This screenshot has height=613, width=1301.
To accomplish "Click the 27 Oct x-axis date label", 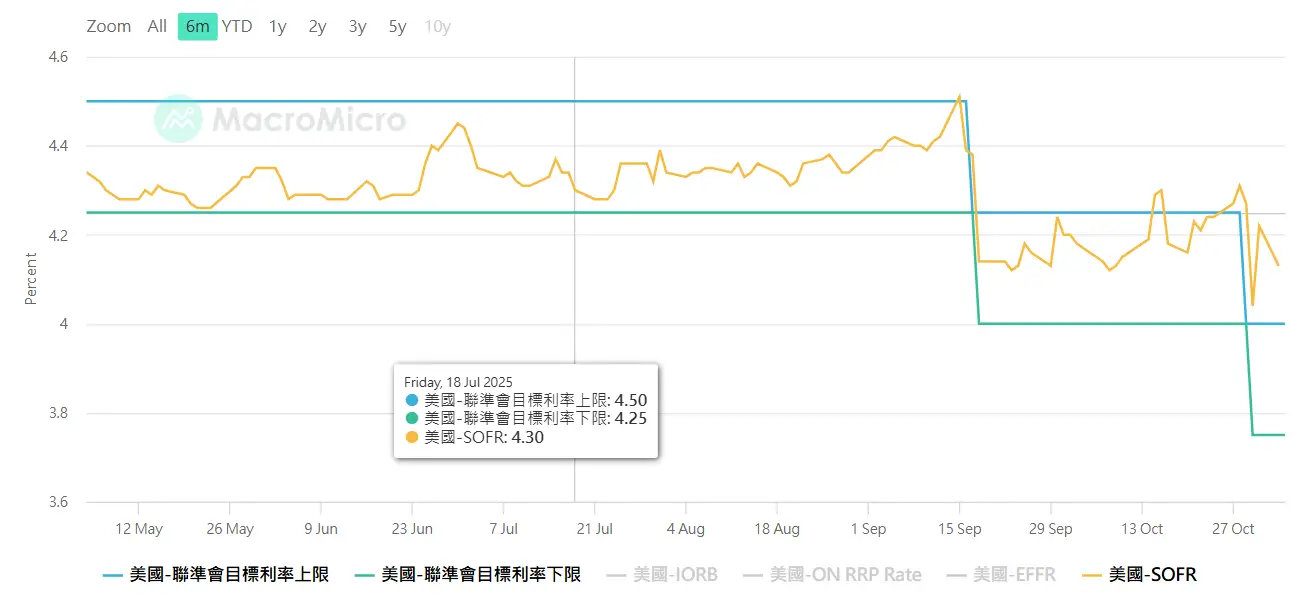I will pos(1233,529).
